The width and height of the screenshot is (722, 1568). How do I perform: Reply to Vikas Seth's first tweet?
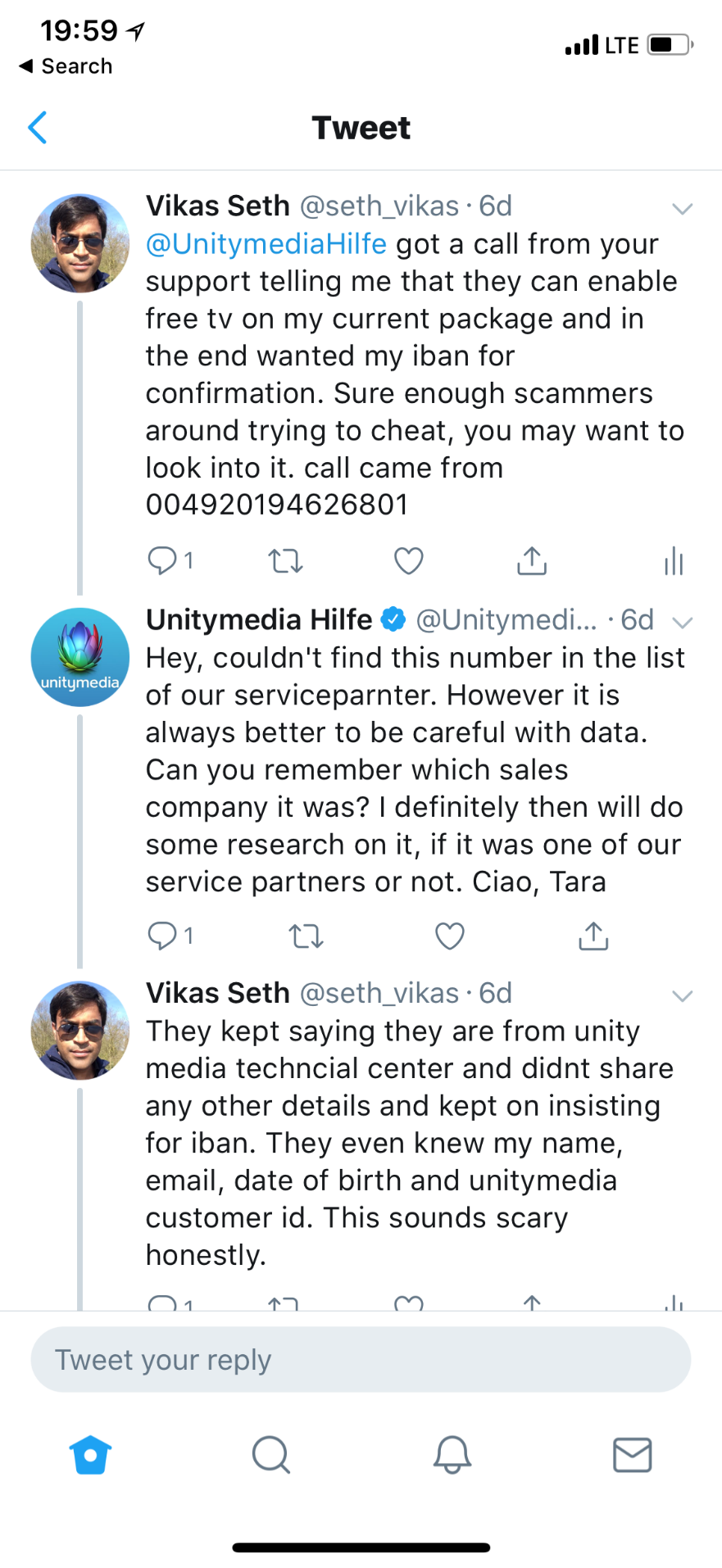[x=162, y=560]
